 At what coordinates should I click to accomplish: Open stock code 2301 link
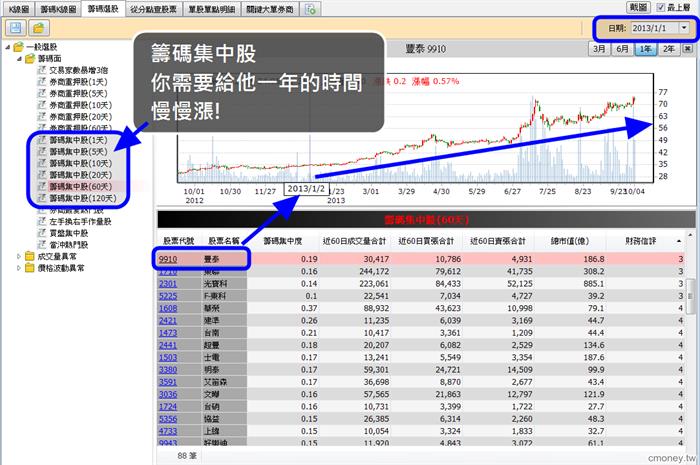[168, 284]
